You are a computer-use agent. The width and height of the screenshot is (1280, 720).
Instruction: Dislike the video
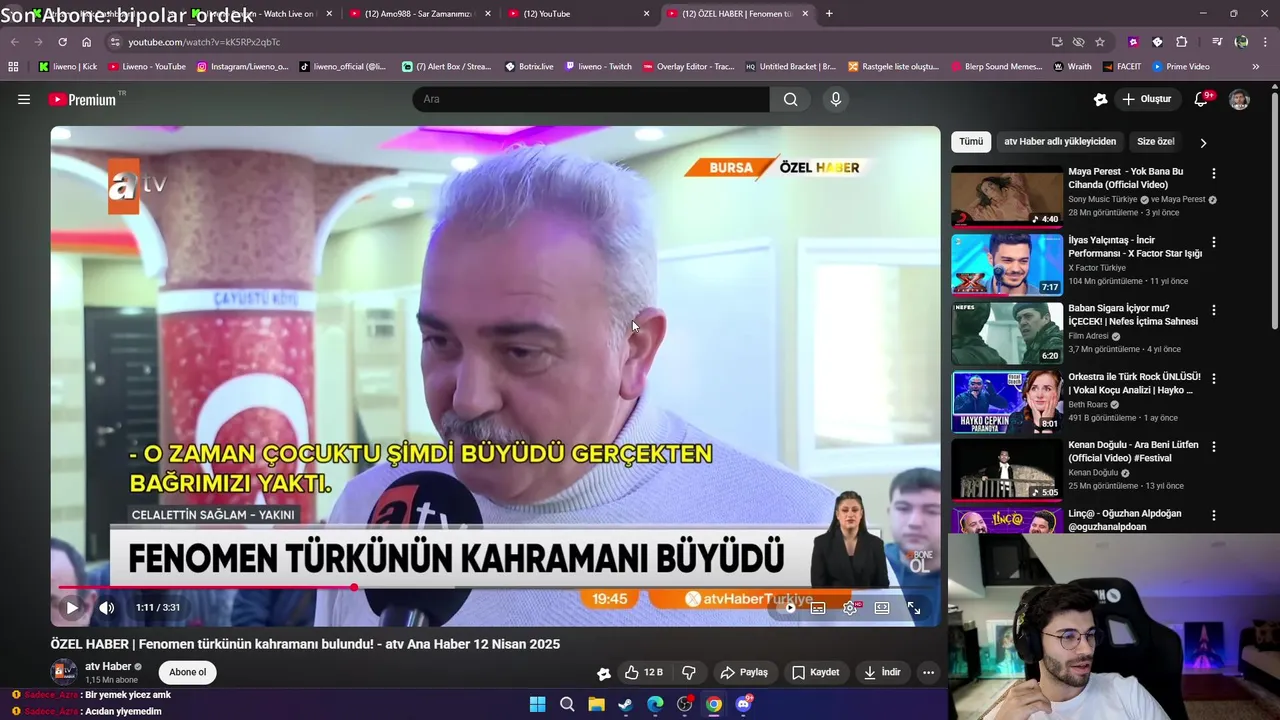tap(688, 672)
